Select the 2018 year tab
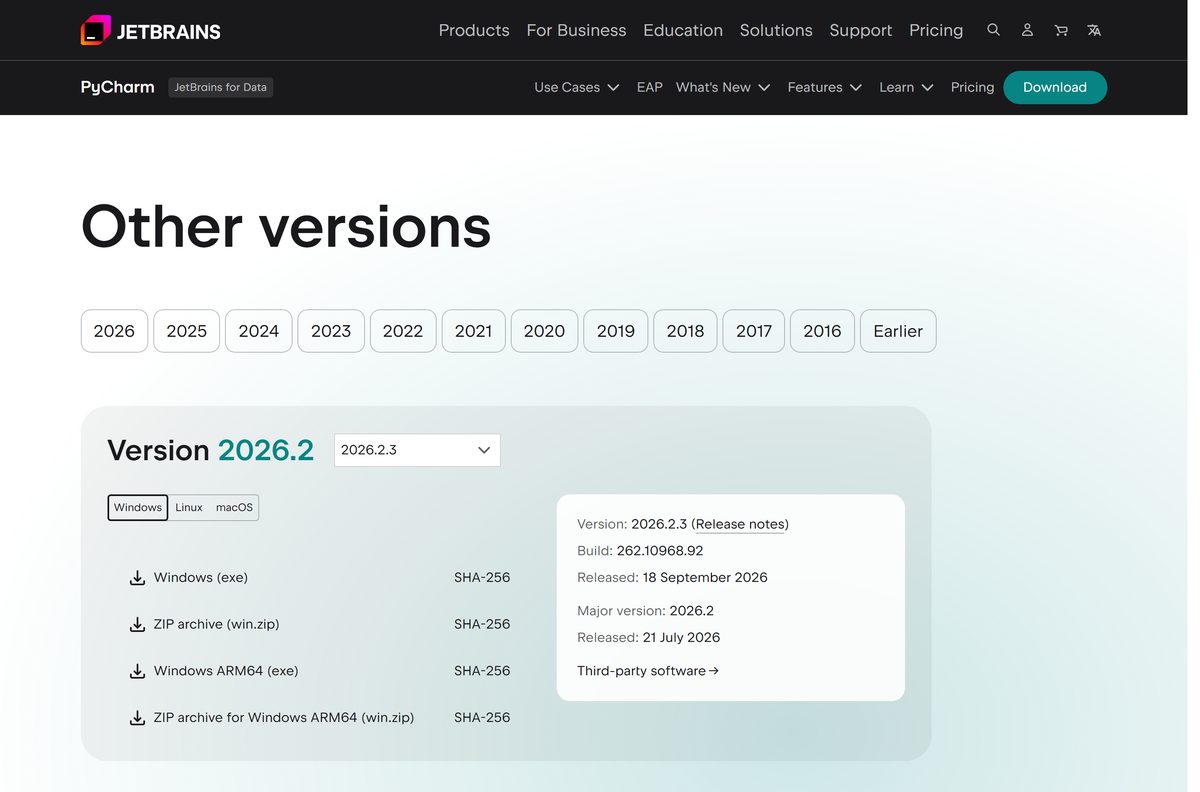The width and height of the screenshot is (1200, 792). 685,331
